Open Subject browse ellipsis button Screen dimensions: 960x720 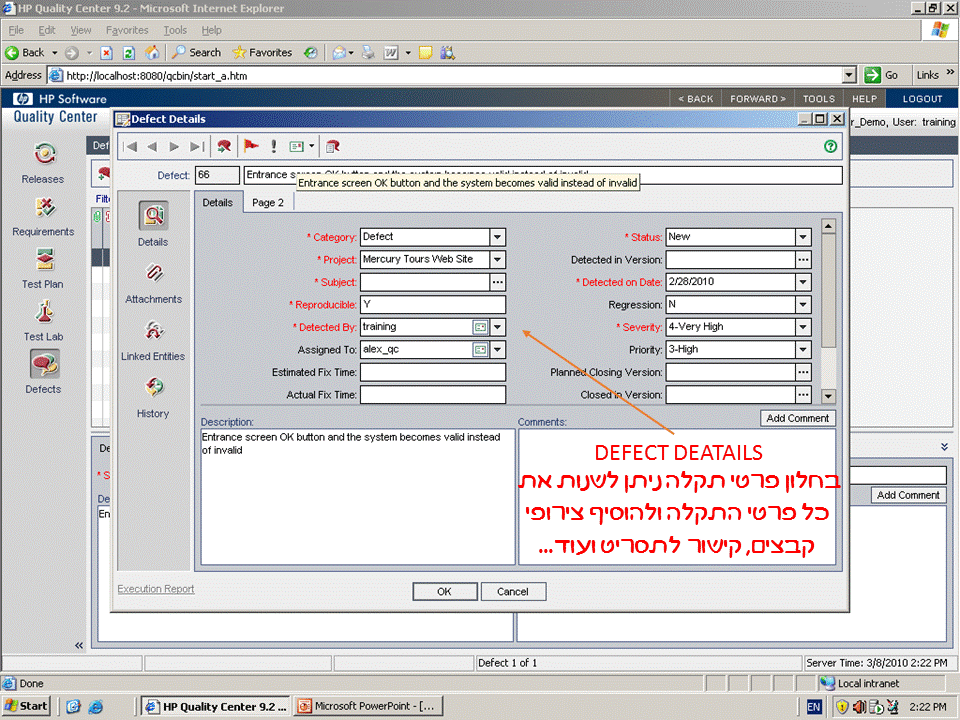coord(498,282)
